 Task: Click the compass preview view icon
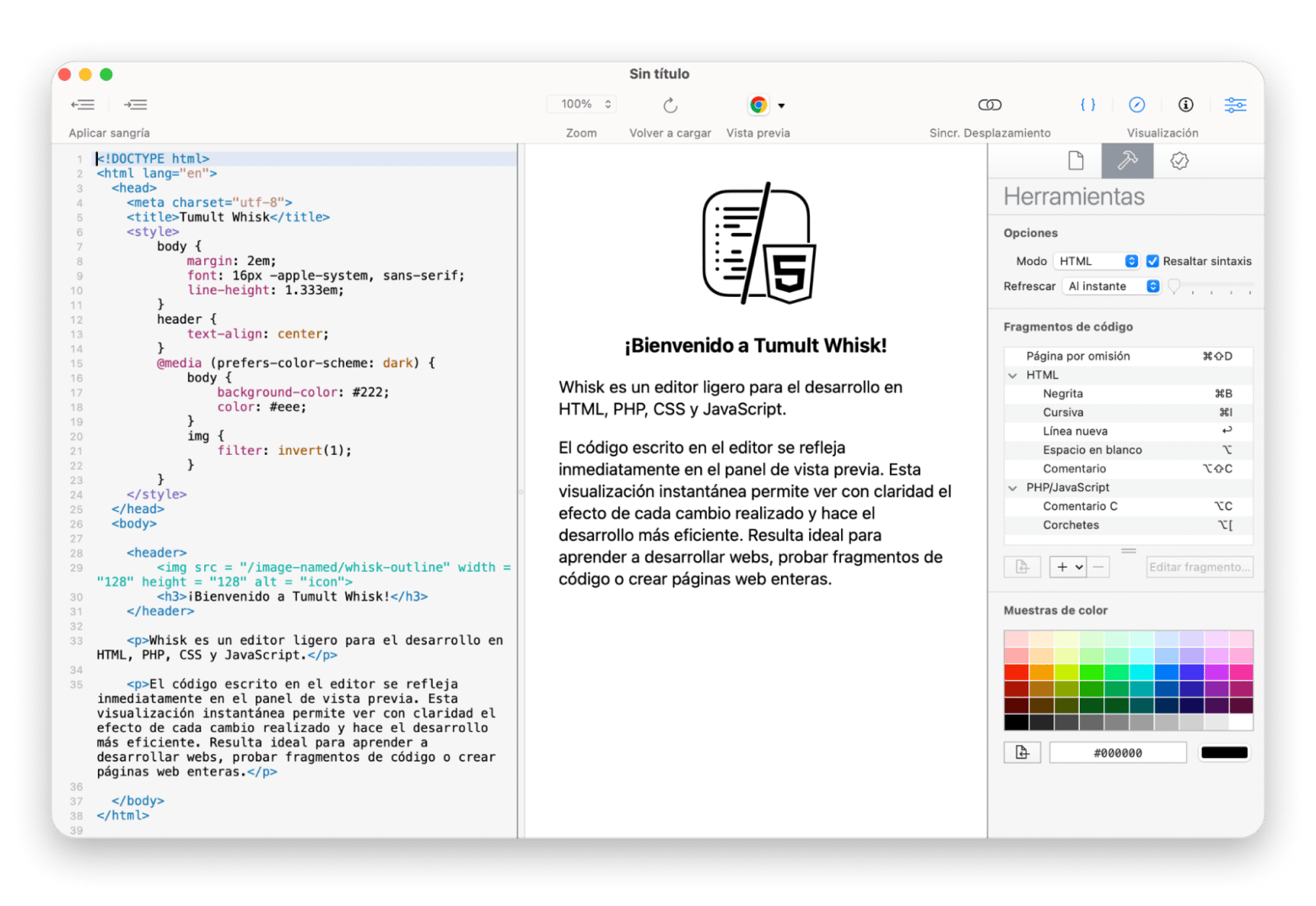point(1137,105)
